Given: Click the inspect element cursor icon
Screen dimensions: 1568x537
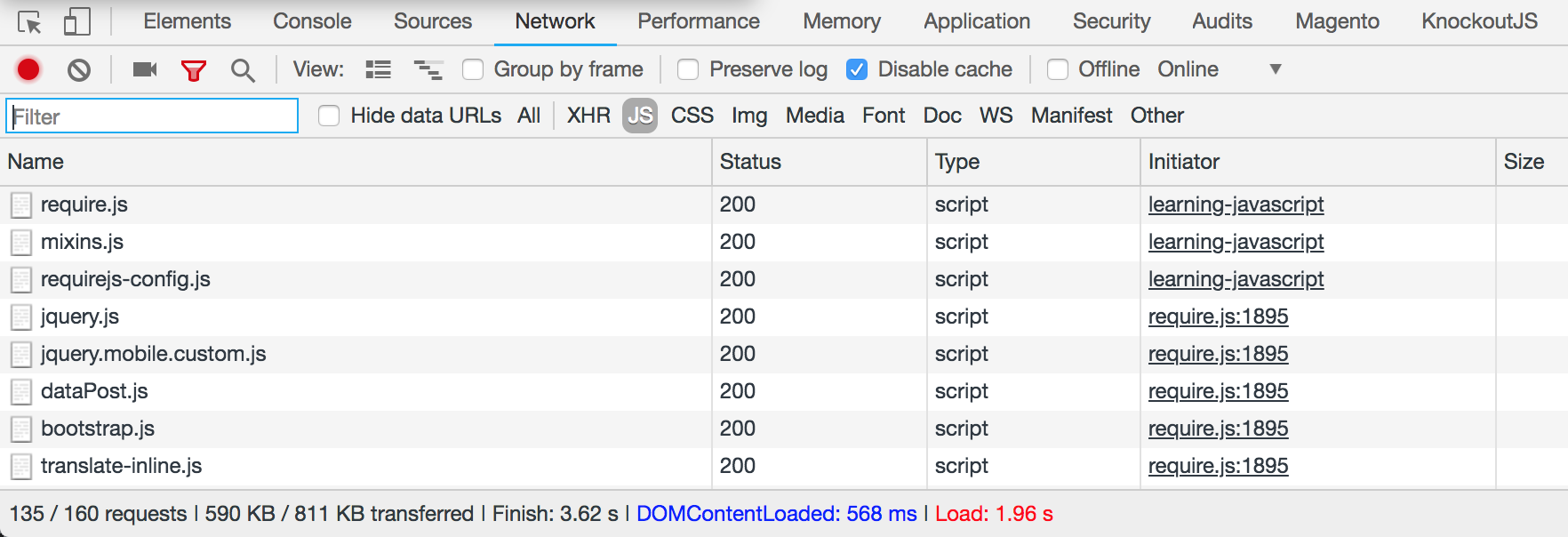Looking at the screenshot, I should (29, 22).
